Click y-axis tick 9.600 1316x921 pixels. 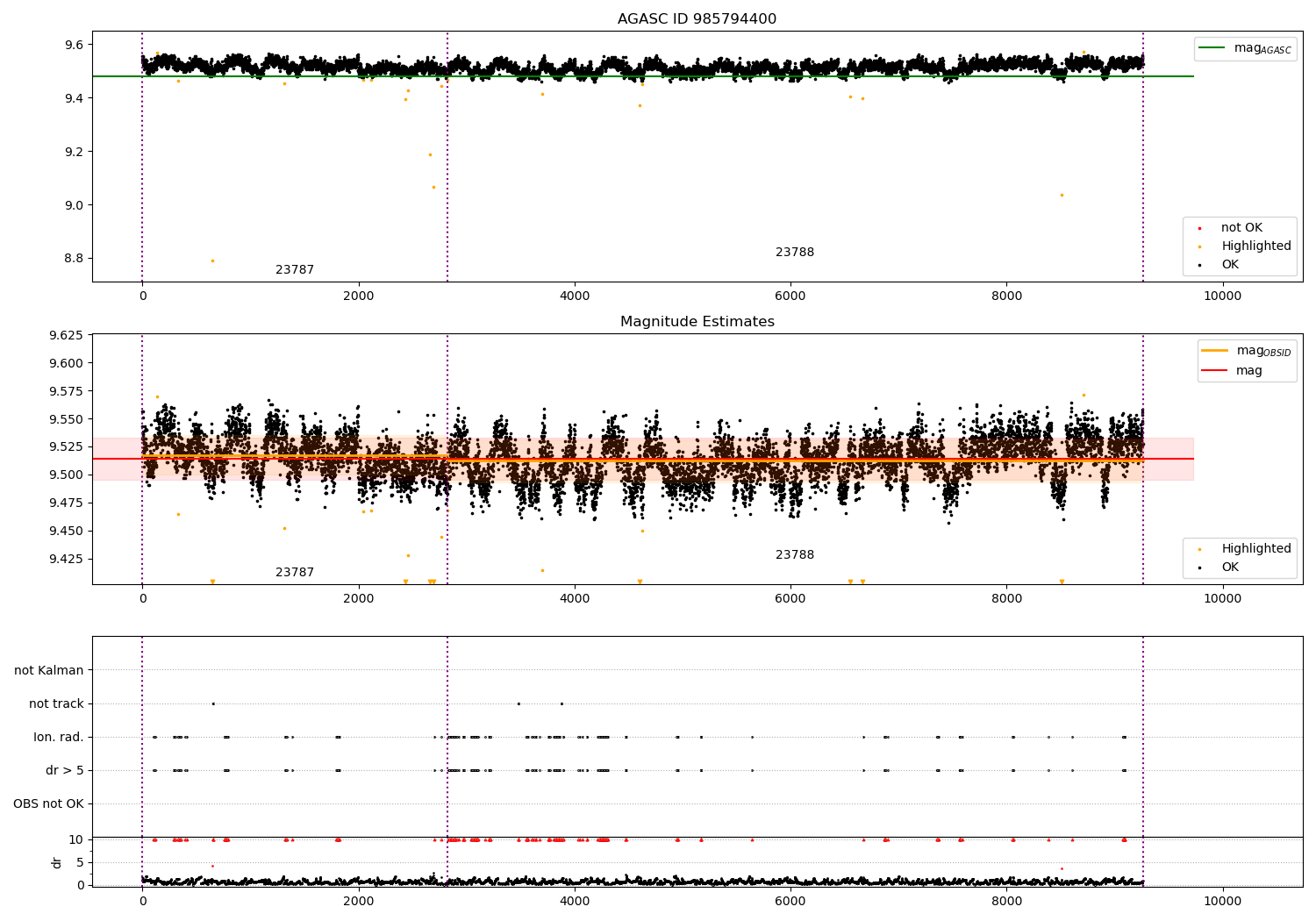pos(66,363)
